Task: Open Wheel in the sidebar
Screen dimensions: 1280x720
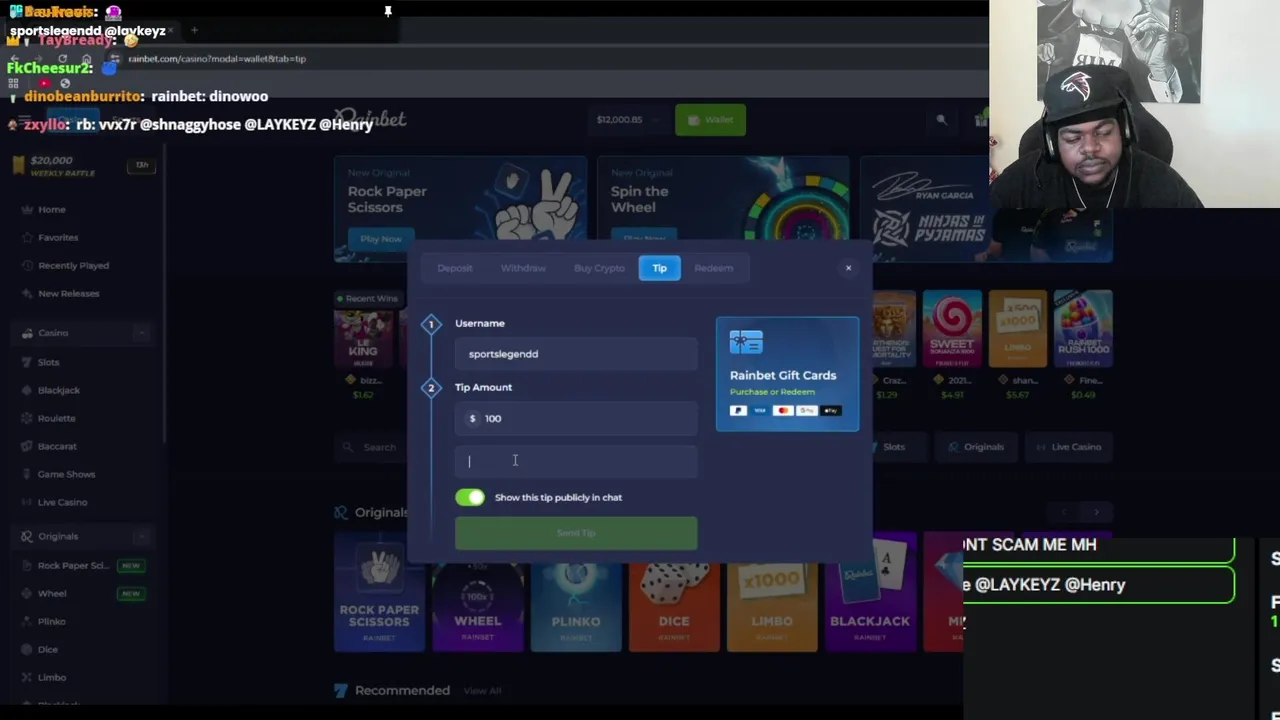Action: click(52, 593)
